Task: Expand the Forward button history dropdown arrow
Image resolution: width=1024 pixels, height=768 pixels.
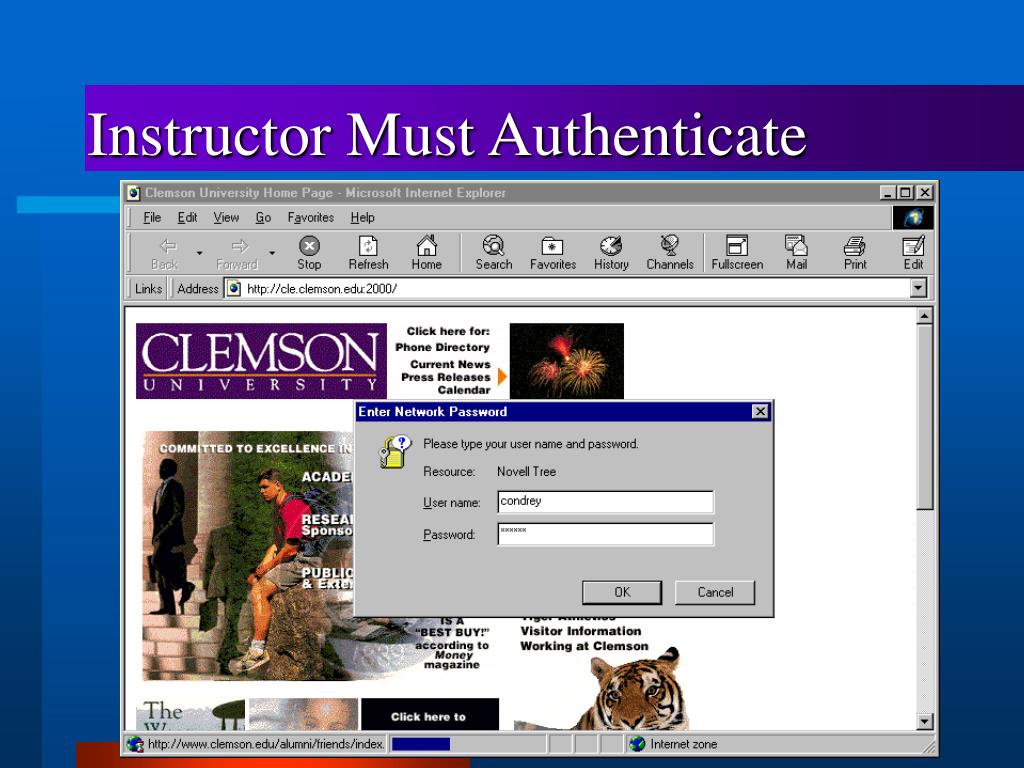Action: (272, 253)
